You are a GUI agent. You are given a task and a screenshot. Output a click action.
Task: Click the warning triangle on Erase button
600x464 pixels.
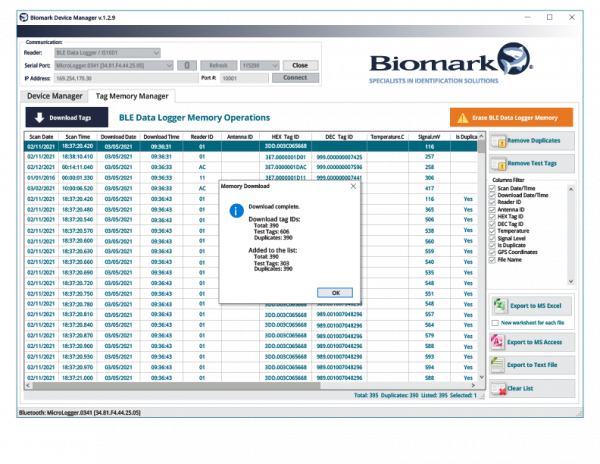(463, 118)
